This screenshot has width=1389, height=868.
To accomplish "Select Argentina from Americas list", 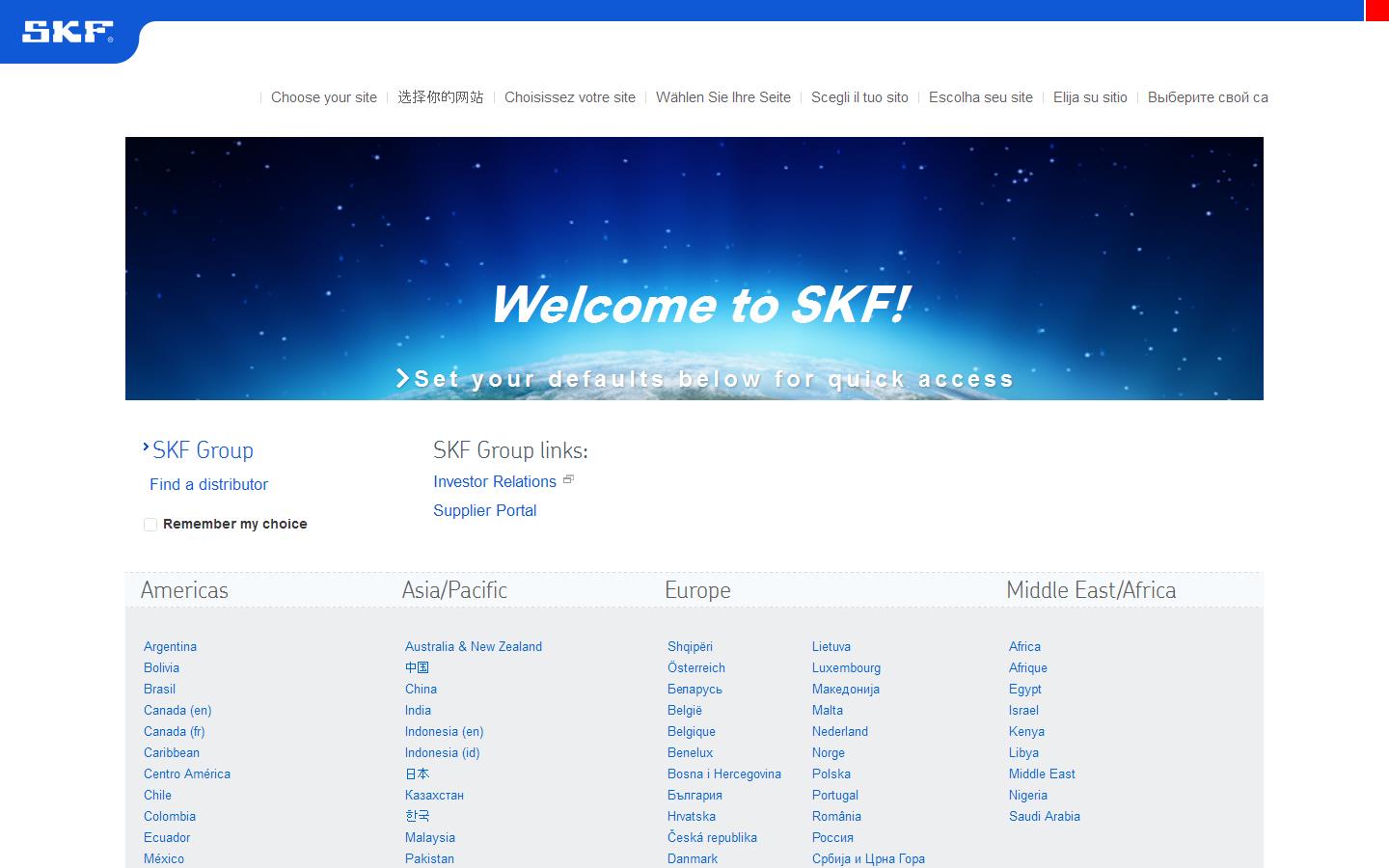I will [170, 646].
